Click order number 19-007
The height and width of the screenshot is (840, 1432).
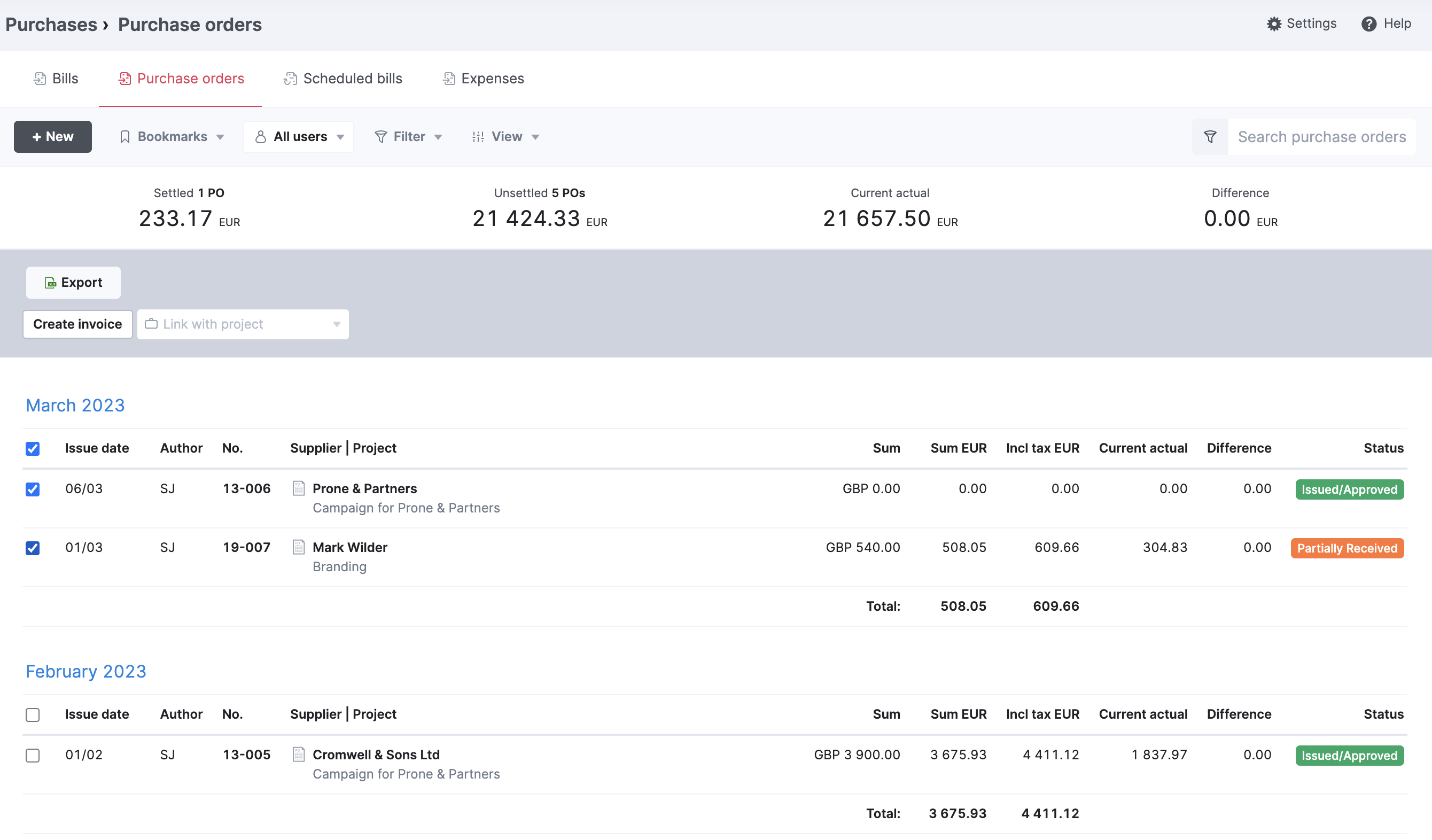tap(247, 547)
